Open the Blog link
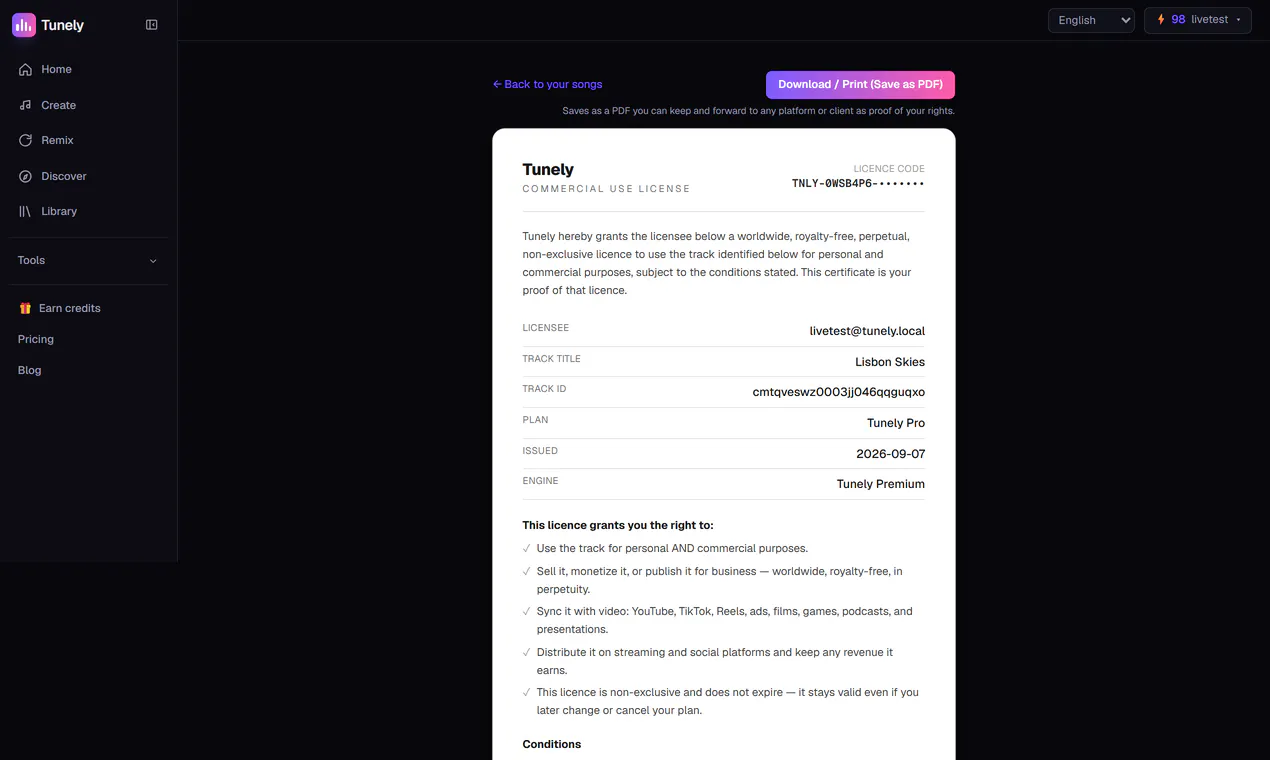 tap(30, 370)
